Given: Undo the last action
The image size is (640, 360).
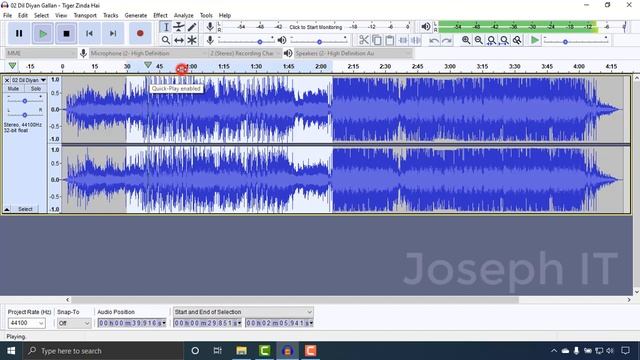Looking at the screenshot, I should pyautogui.click(x=434, y=40).
